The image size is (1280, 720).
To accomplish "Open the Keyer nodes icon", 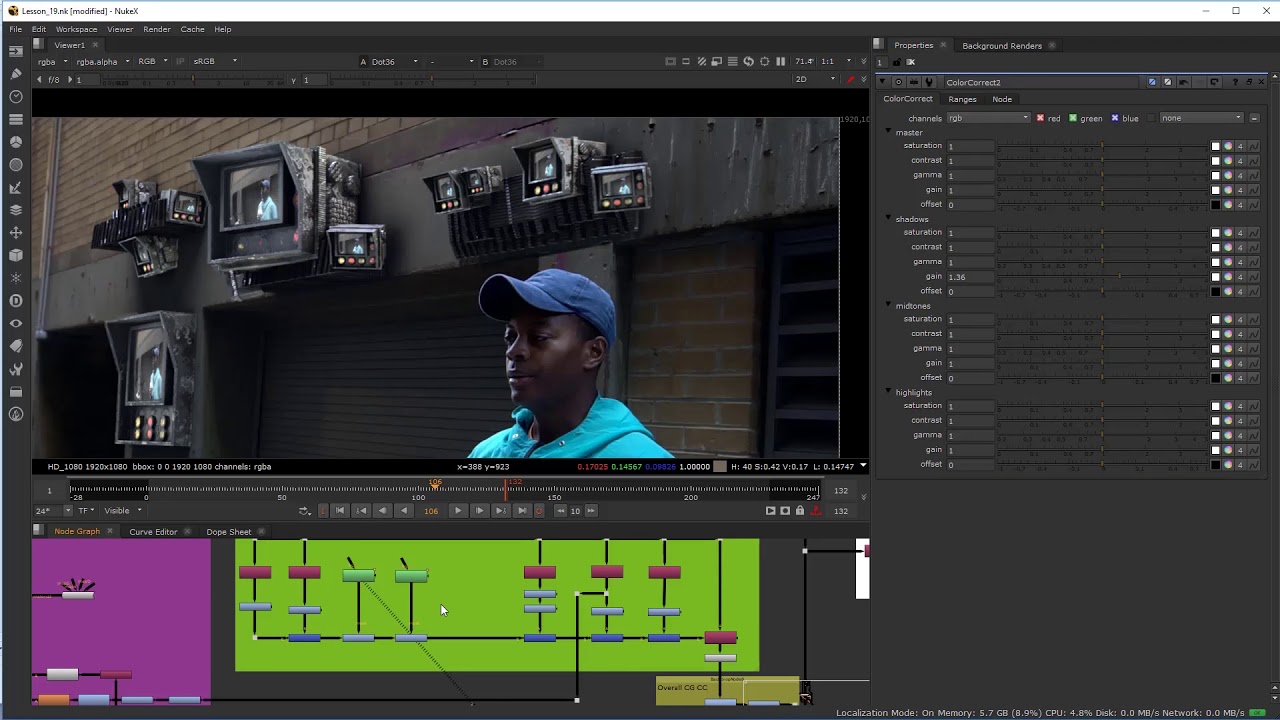I will [15, 187].
